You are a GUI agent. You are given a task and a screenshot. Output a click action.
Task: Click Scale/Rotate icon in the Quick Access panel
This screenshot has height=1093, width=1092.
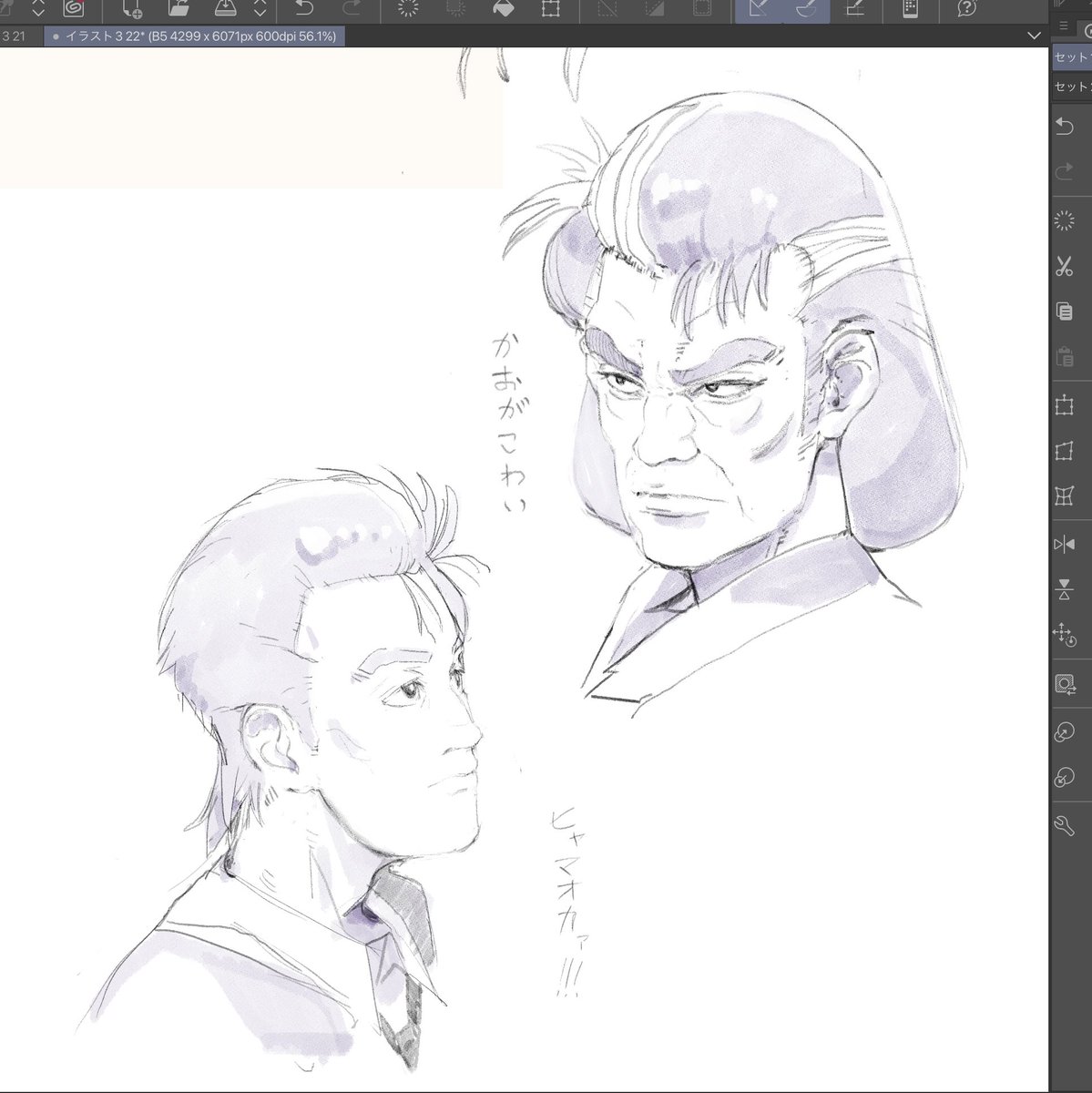[1064, 405]
